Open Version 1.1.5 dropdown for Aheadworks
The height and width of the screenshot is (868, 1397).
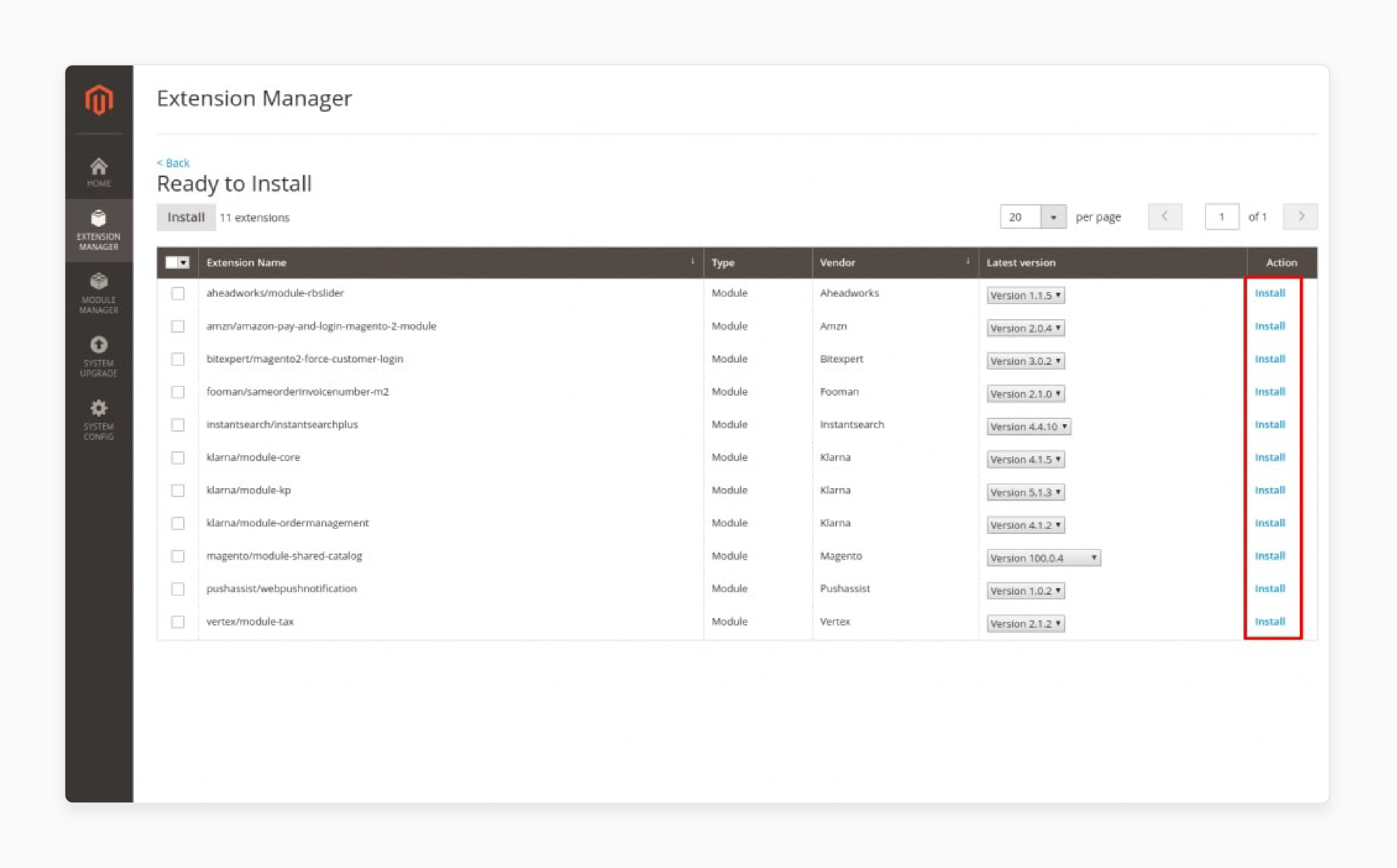(x=1026, y=295)
